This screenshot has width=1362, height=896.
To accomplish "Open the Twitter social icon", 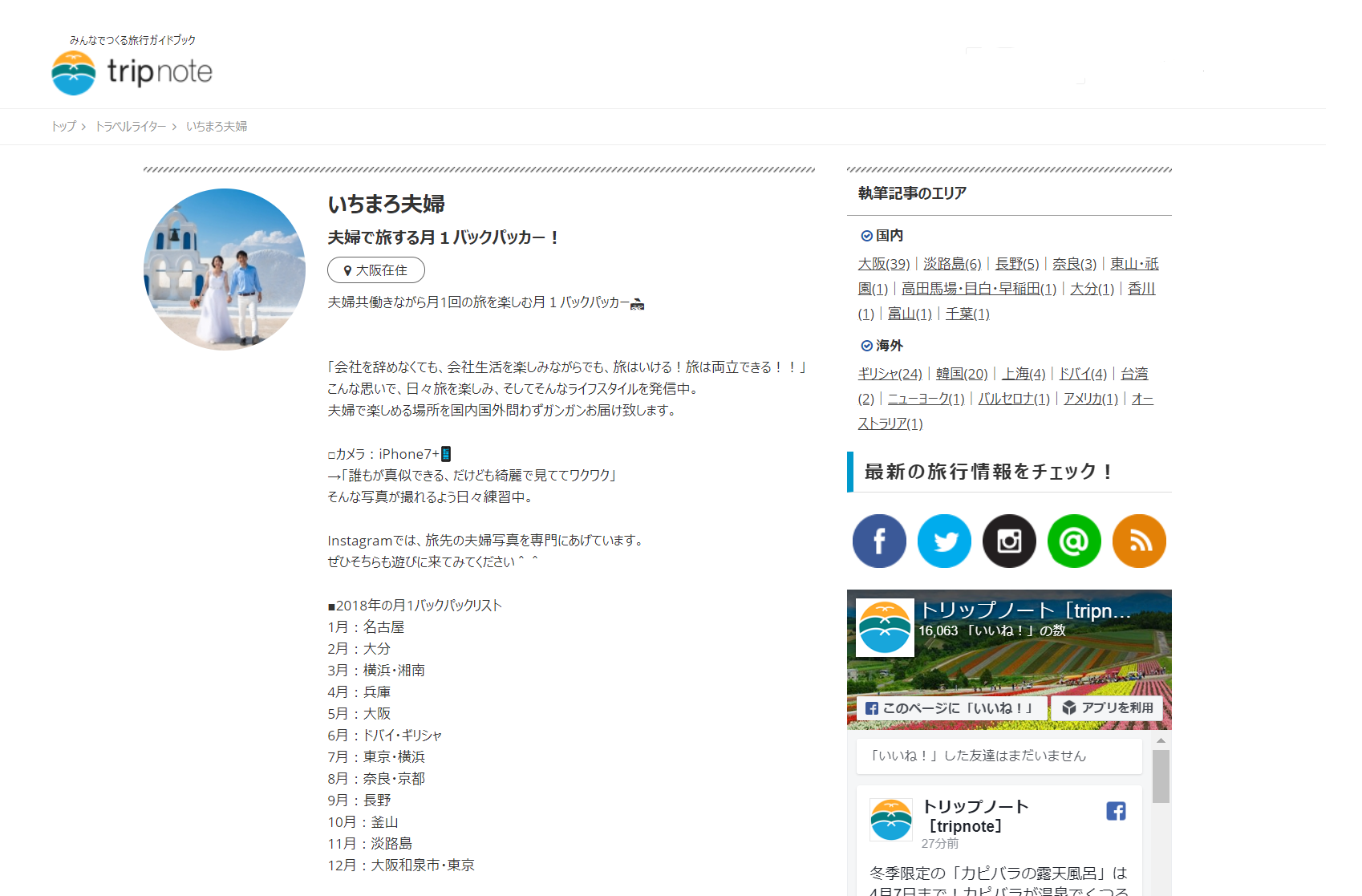I will tap(944, 541).
